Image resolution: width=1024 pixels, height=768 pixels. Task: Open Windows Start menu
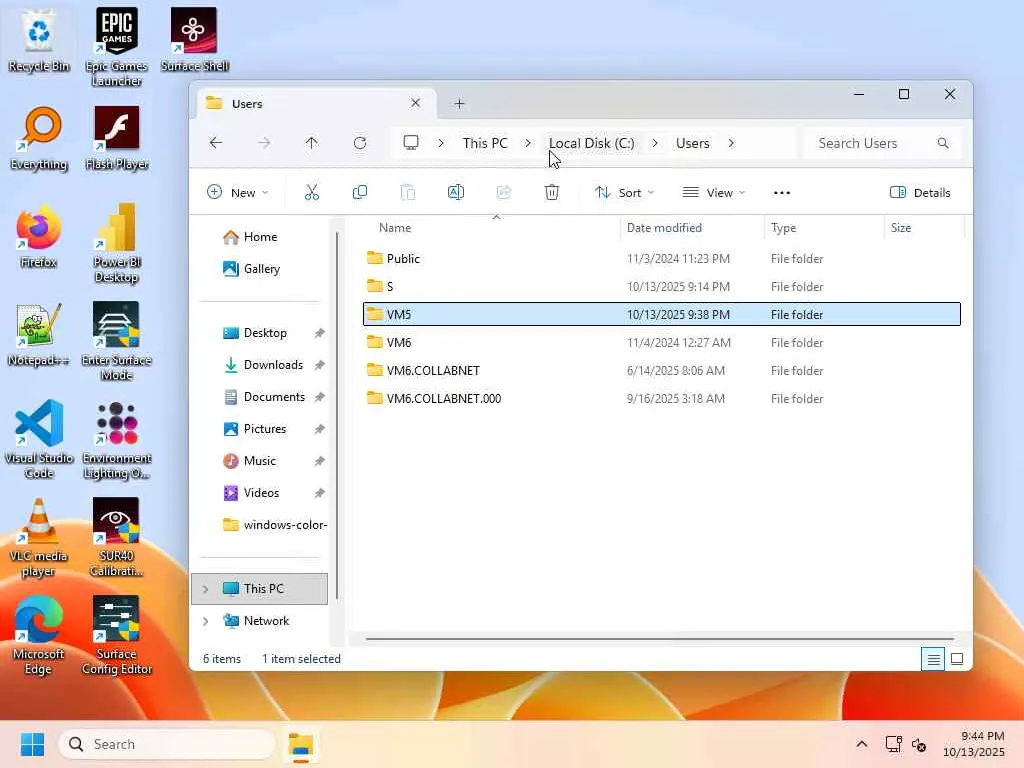coord(32,744)
